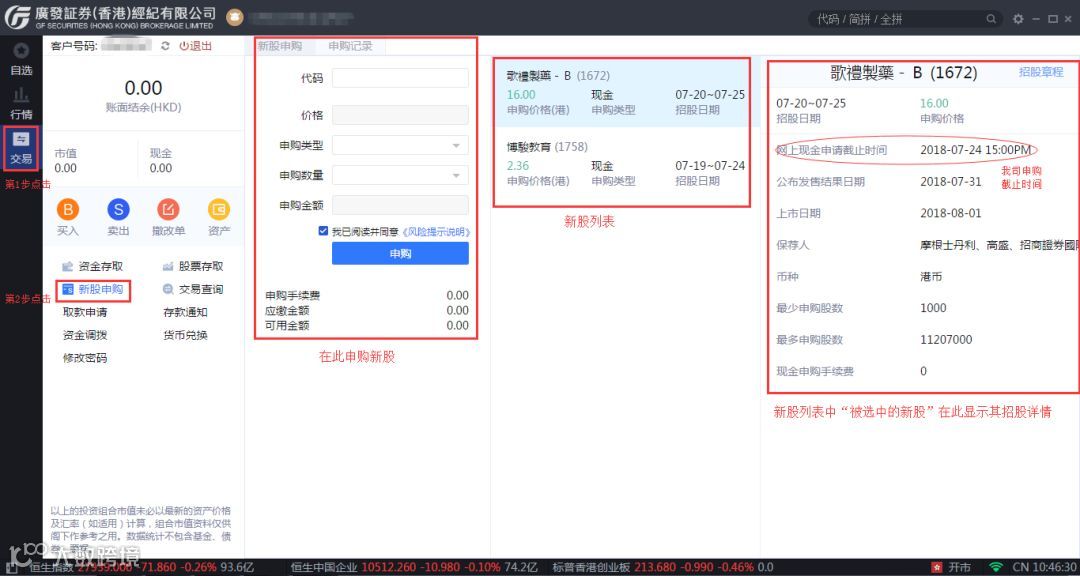Open 股票存取 stock deposit/withdrawal
Image resolution: width=1080 pixels, height=576 pixels.
[x=194, y=267]
